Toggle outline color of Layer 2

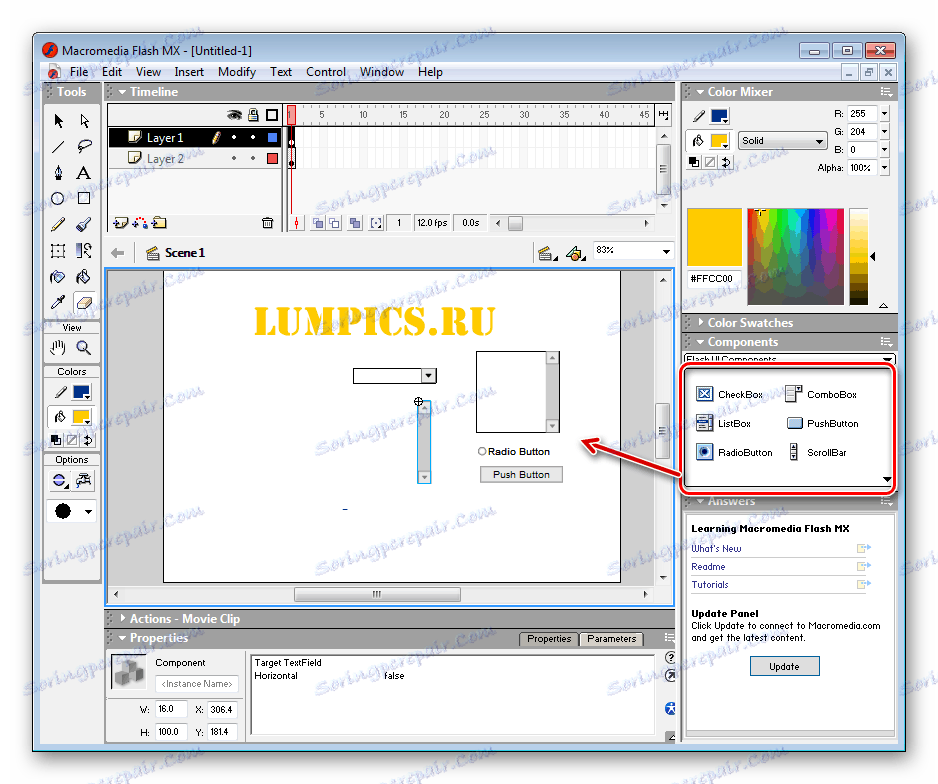click(272, 158)
